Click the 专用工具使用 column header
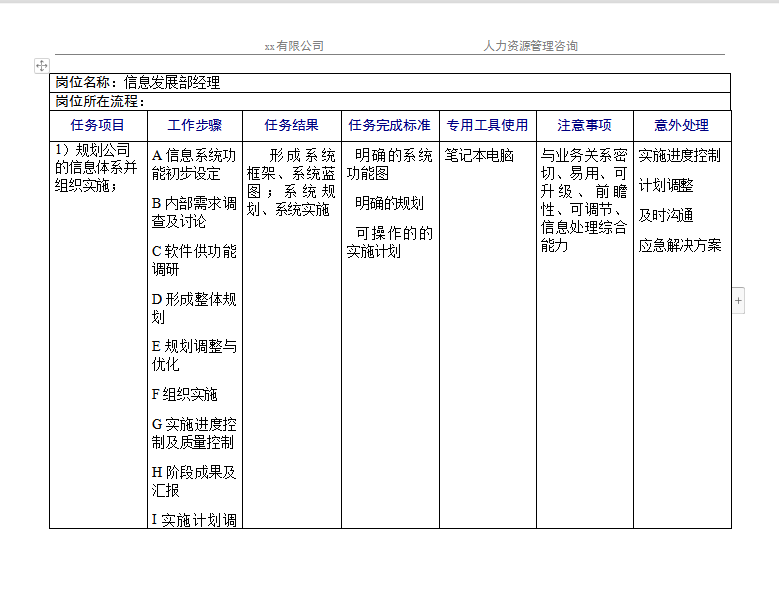Image resolution: width=779 pixels, height=607 pixels. click(487, 125)
